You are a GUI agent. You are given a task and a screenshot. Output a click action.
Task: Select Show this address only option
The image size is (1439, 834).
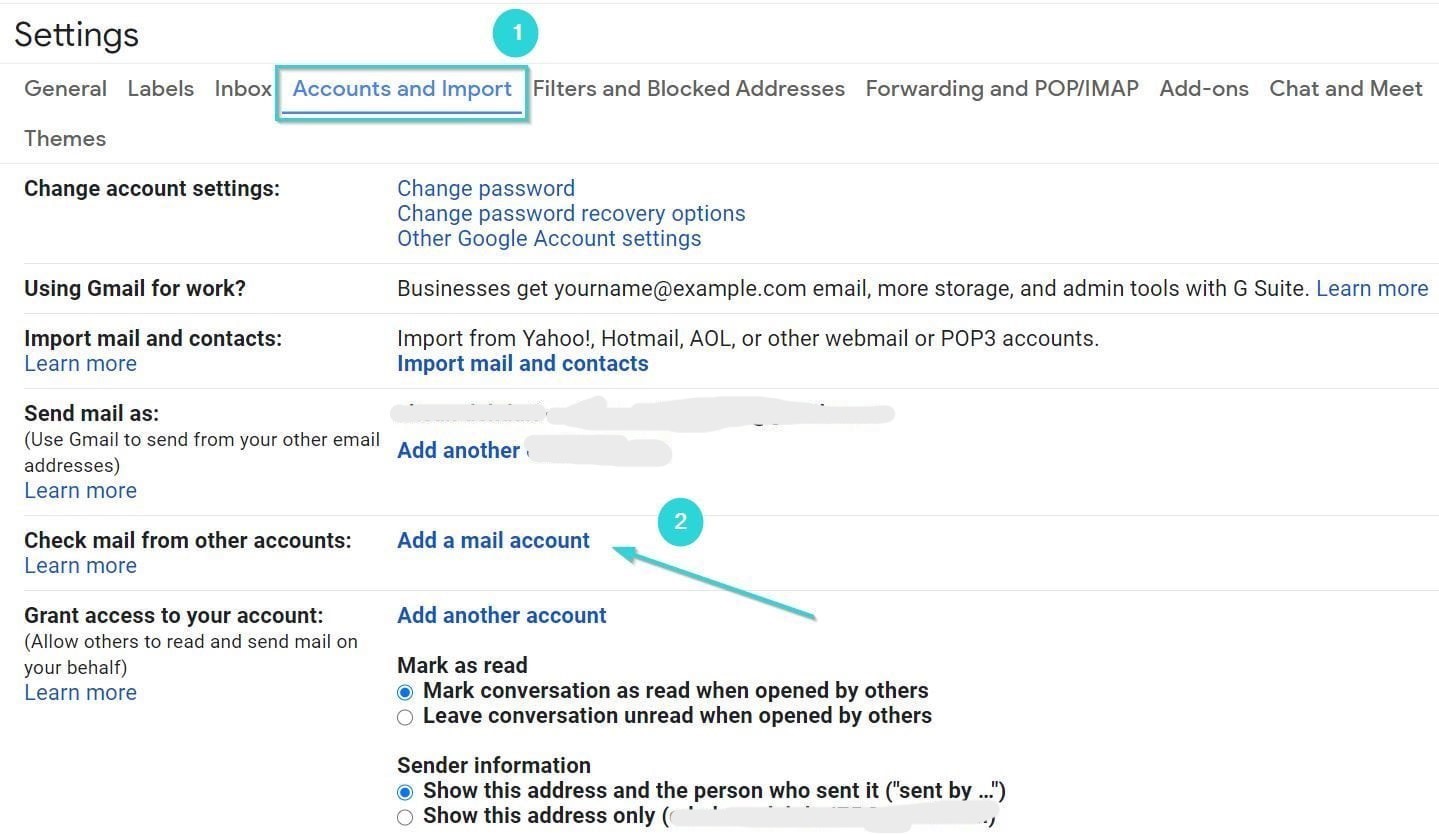(405, 817)
